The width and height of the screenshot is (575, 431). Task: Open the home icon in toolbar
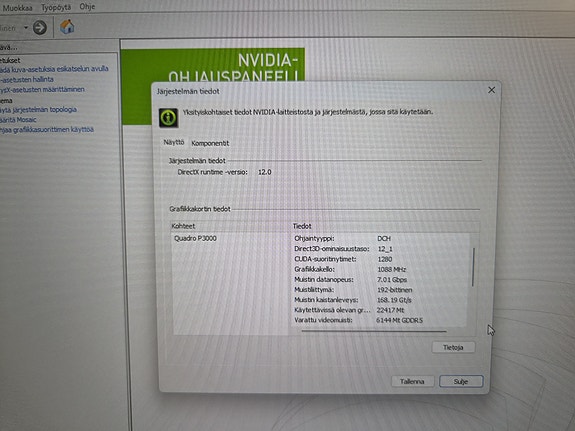(x=67, y=27)
